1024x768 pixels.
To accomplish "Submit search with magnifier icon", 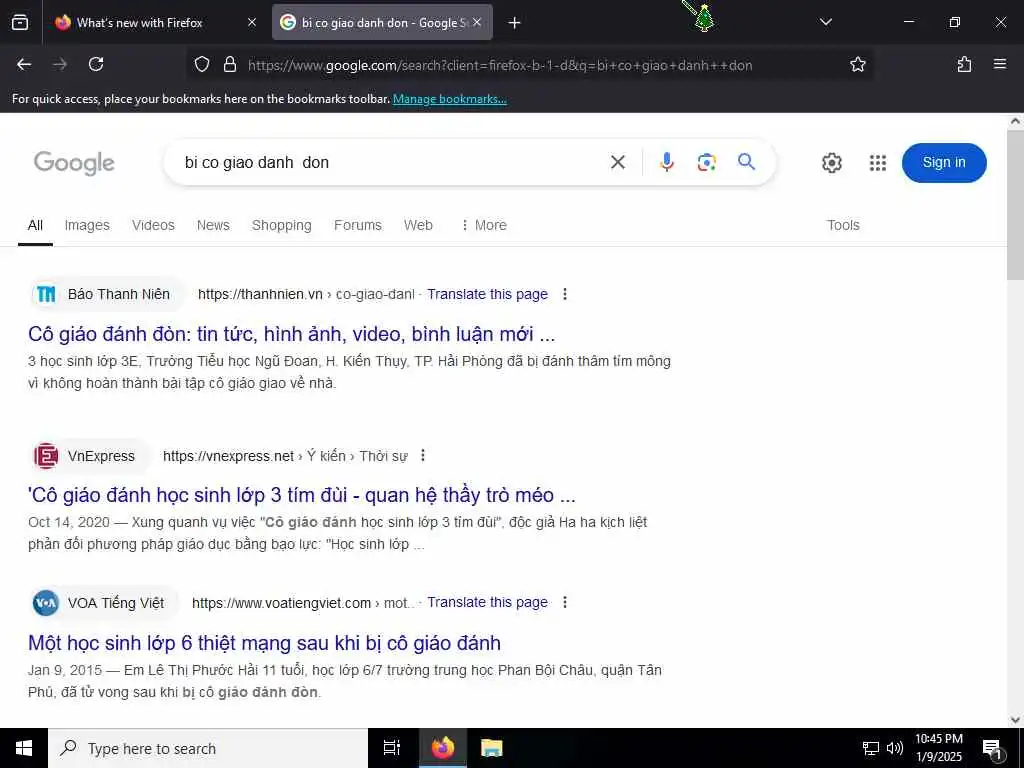I will tap(746, 161).
